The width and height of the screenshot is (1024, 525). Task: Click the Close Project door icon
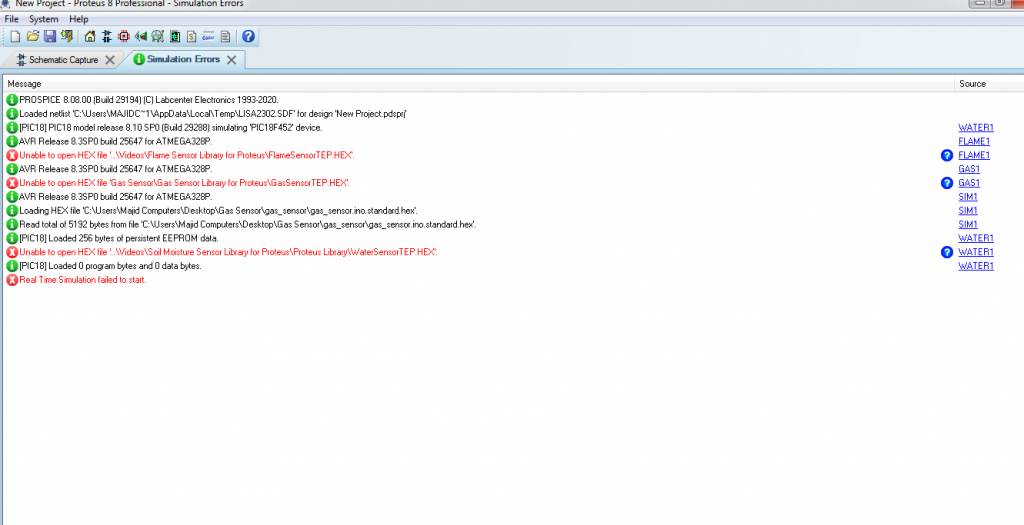pos(67,37)
